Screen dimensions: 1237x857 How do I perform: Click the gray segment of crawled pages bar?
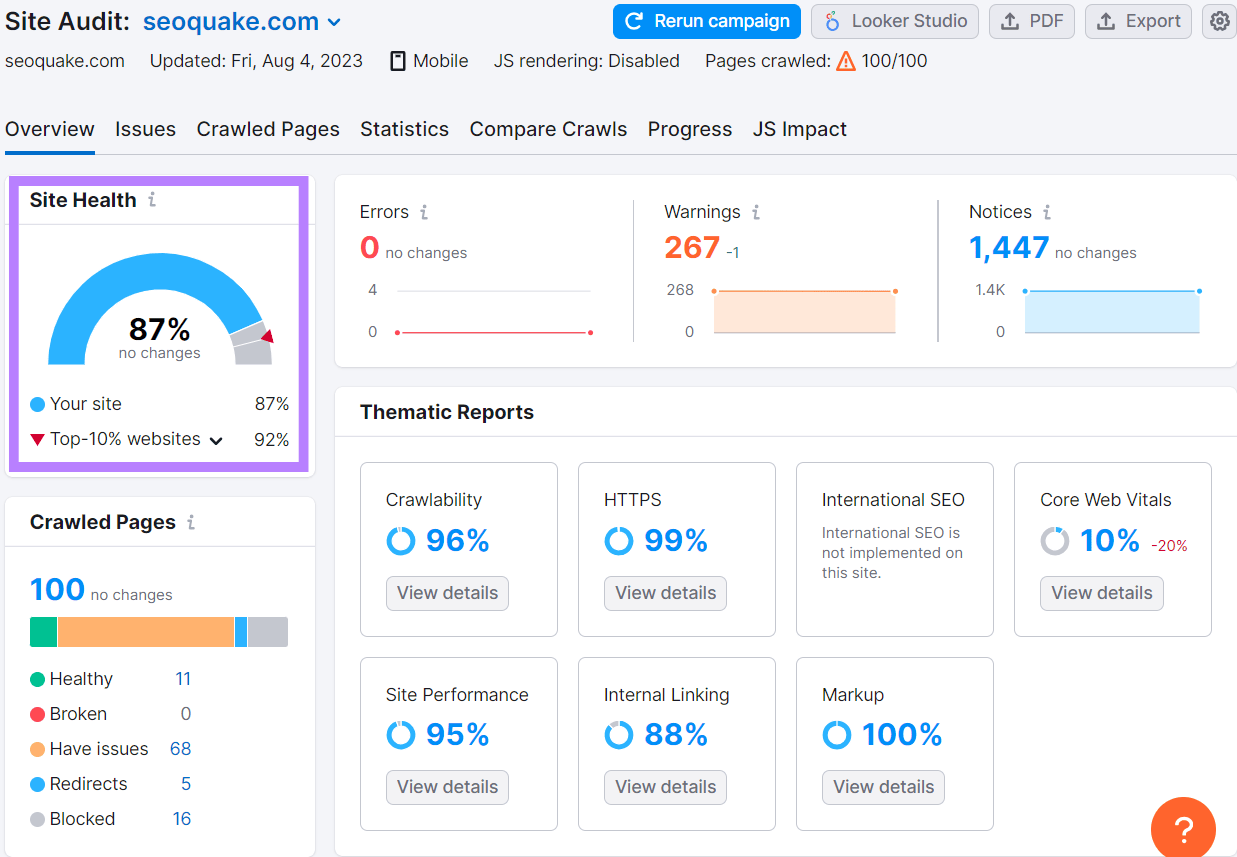point(268,632)
